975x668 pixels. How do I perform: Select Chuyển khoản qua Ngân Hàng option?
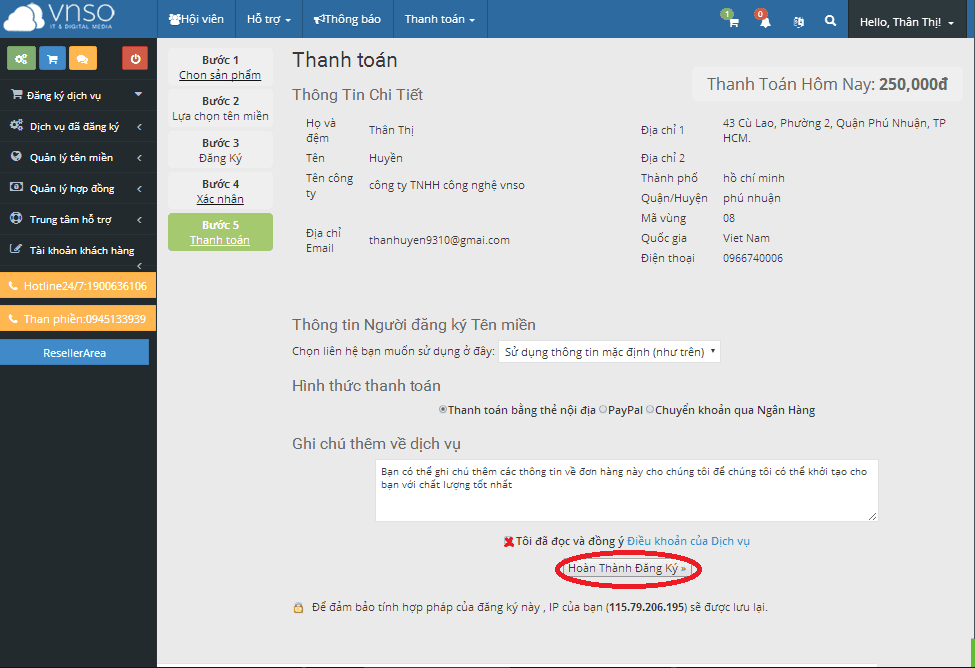[x=650, y=409]
